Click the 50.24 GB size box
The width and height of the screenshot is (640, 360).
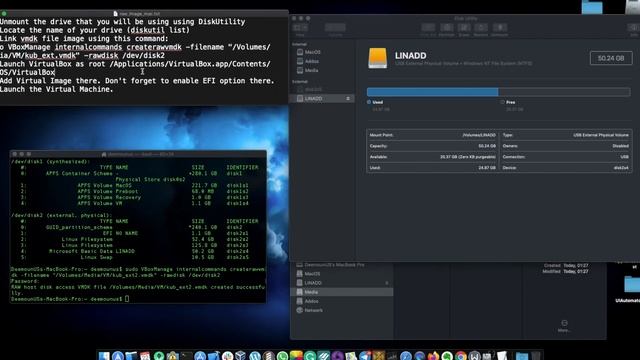(x=611, y=58)
